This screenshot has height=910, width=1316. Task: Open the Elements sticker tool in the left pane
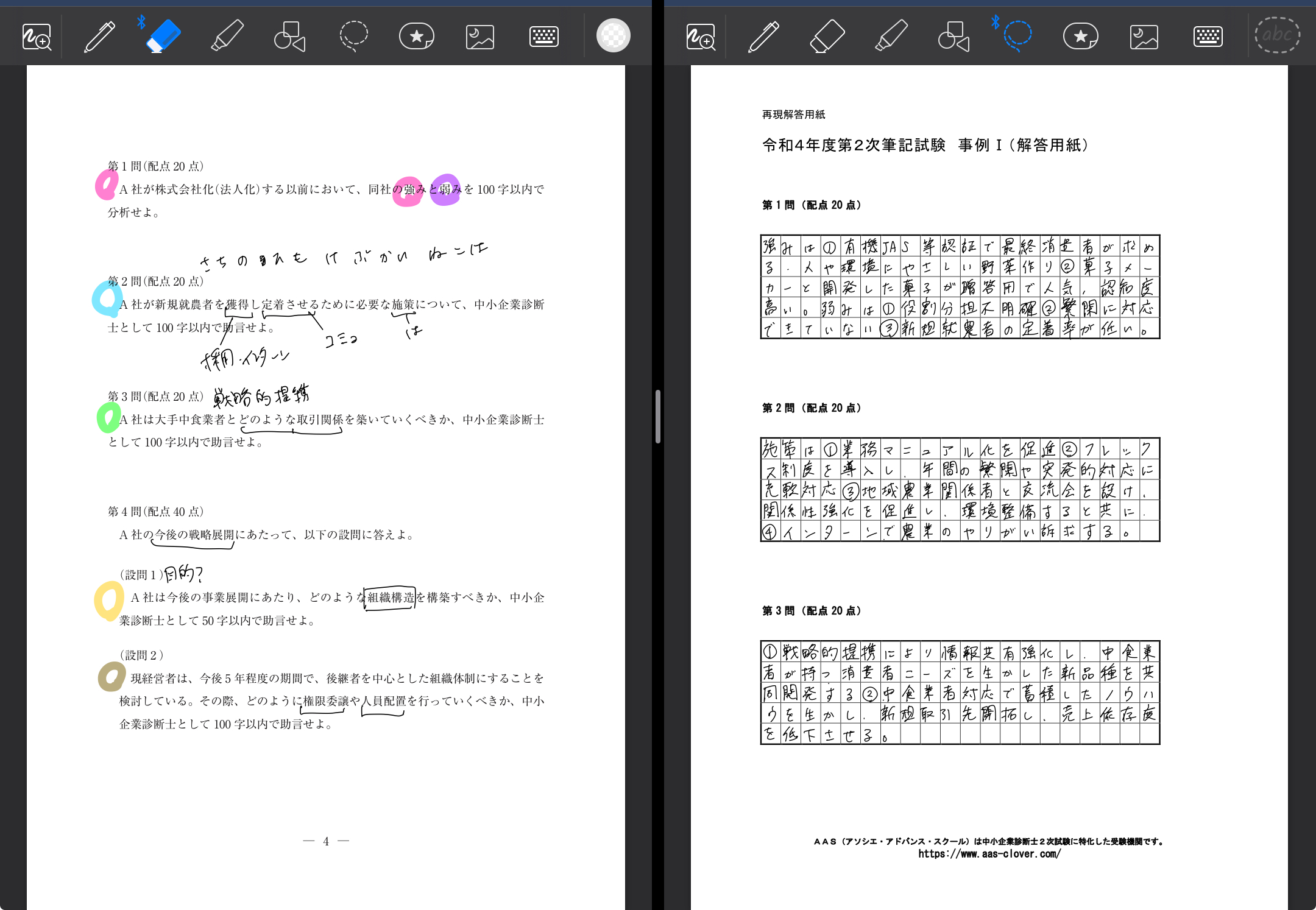click(x=417, y=36)
